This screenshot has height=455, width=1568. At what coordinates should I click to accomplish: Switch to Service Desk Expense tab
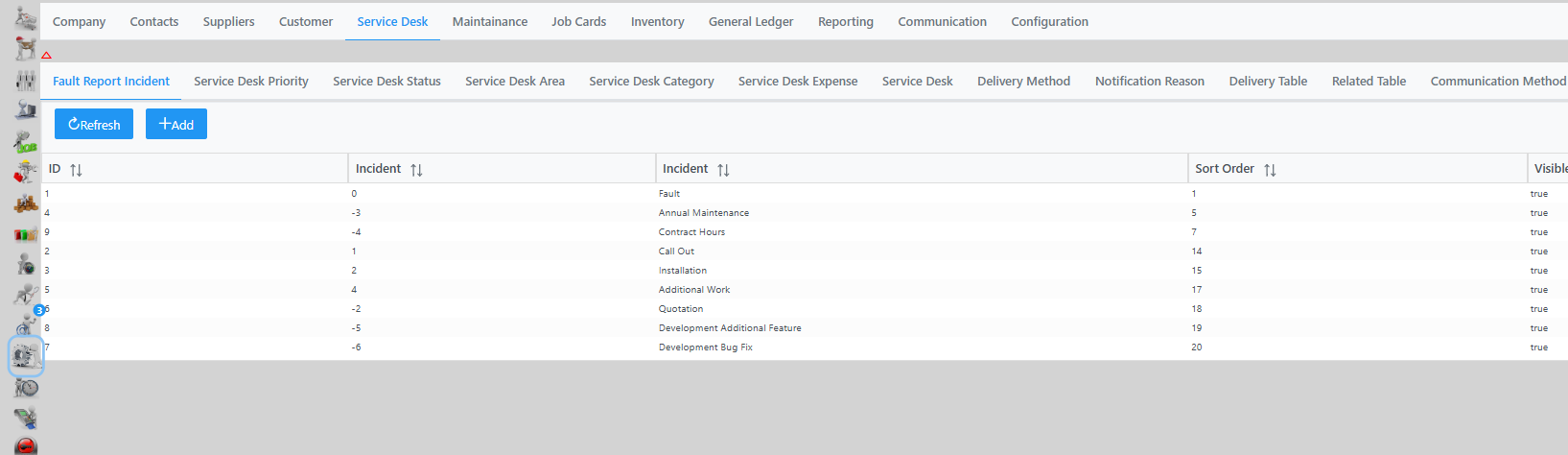[798, 81]
